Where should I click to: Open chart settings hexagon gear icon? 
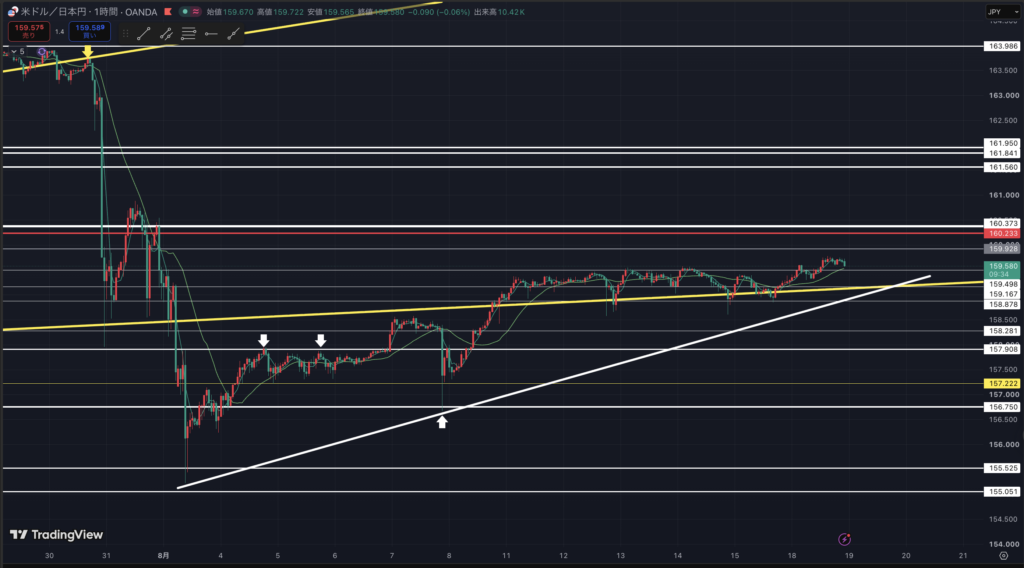1004,556
